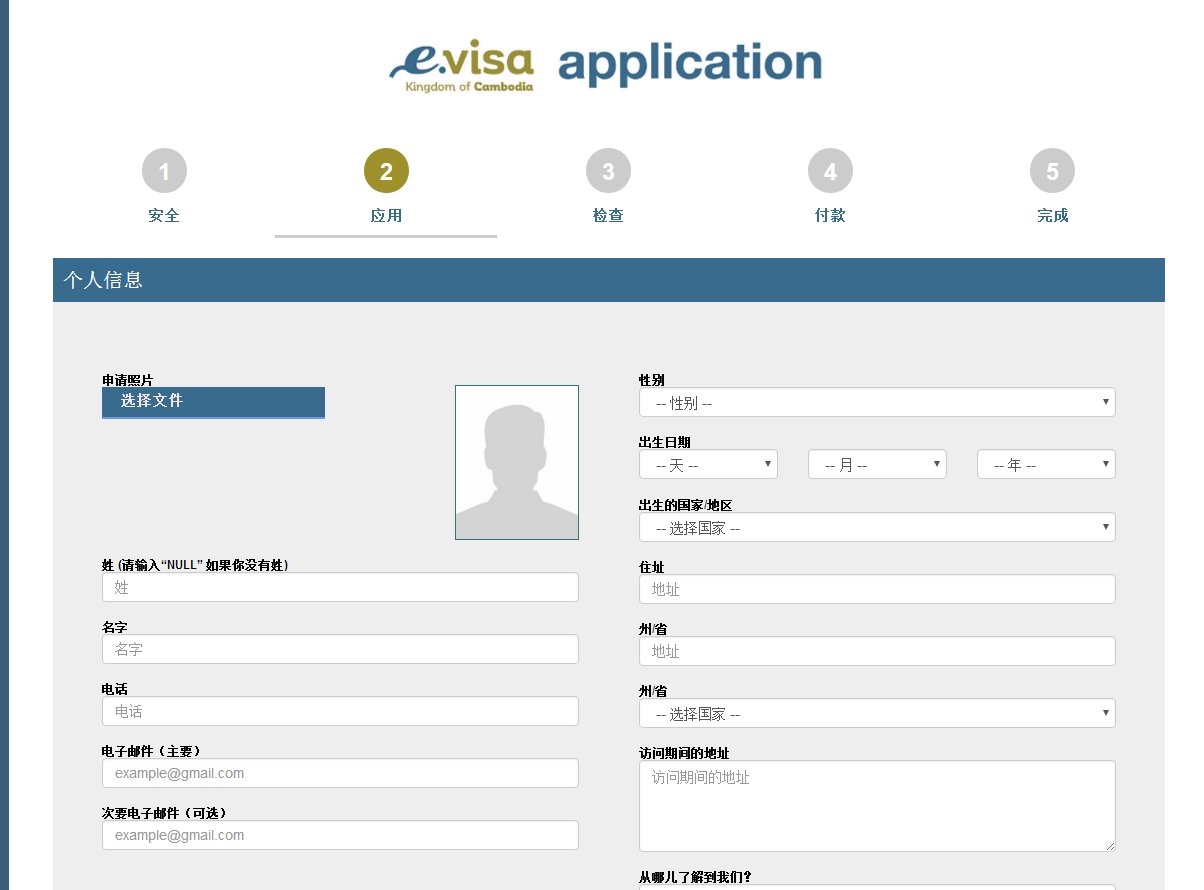This screenshot has height=890, width=1204.
Task: Click step 1 circle for 安全
Action: coord(164,172)
